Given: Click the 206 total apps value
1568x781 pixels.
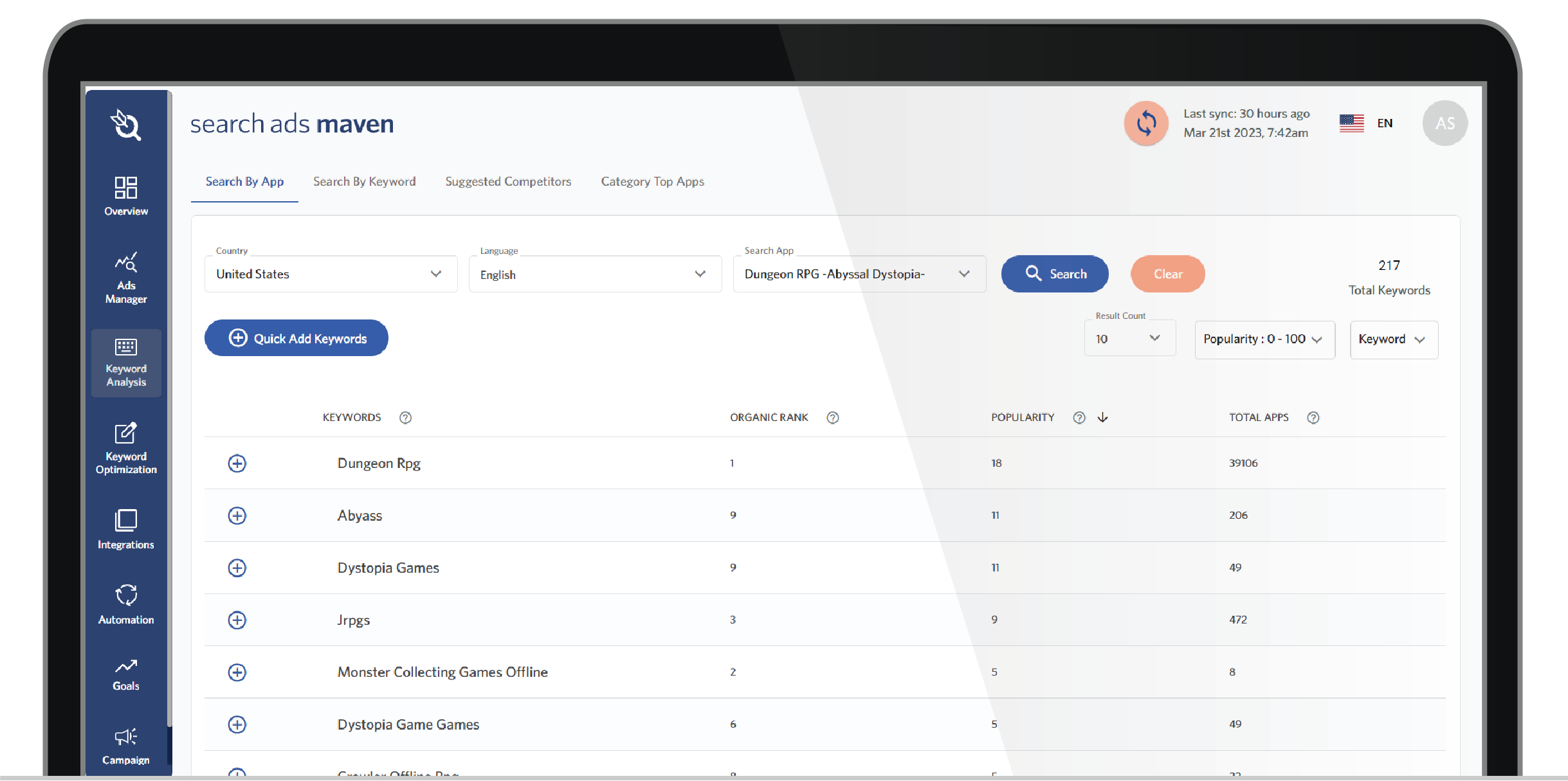Looking at the screenshot, I should coord(1238,515).
